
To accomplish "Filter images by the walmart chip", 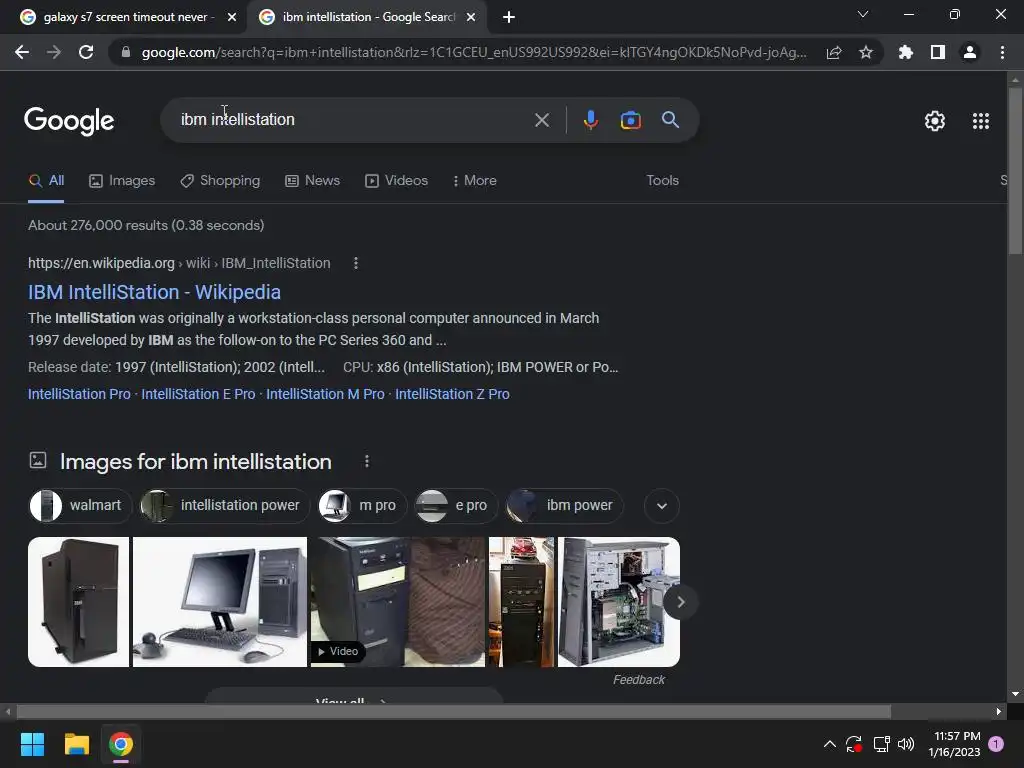I will pyautogui.click(x=80, y=505).
